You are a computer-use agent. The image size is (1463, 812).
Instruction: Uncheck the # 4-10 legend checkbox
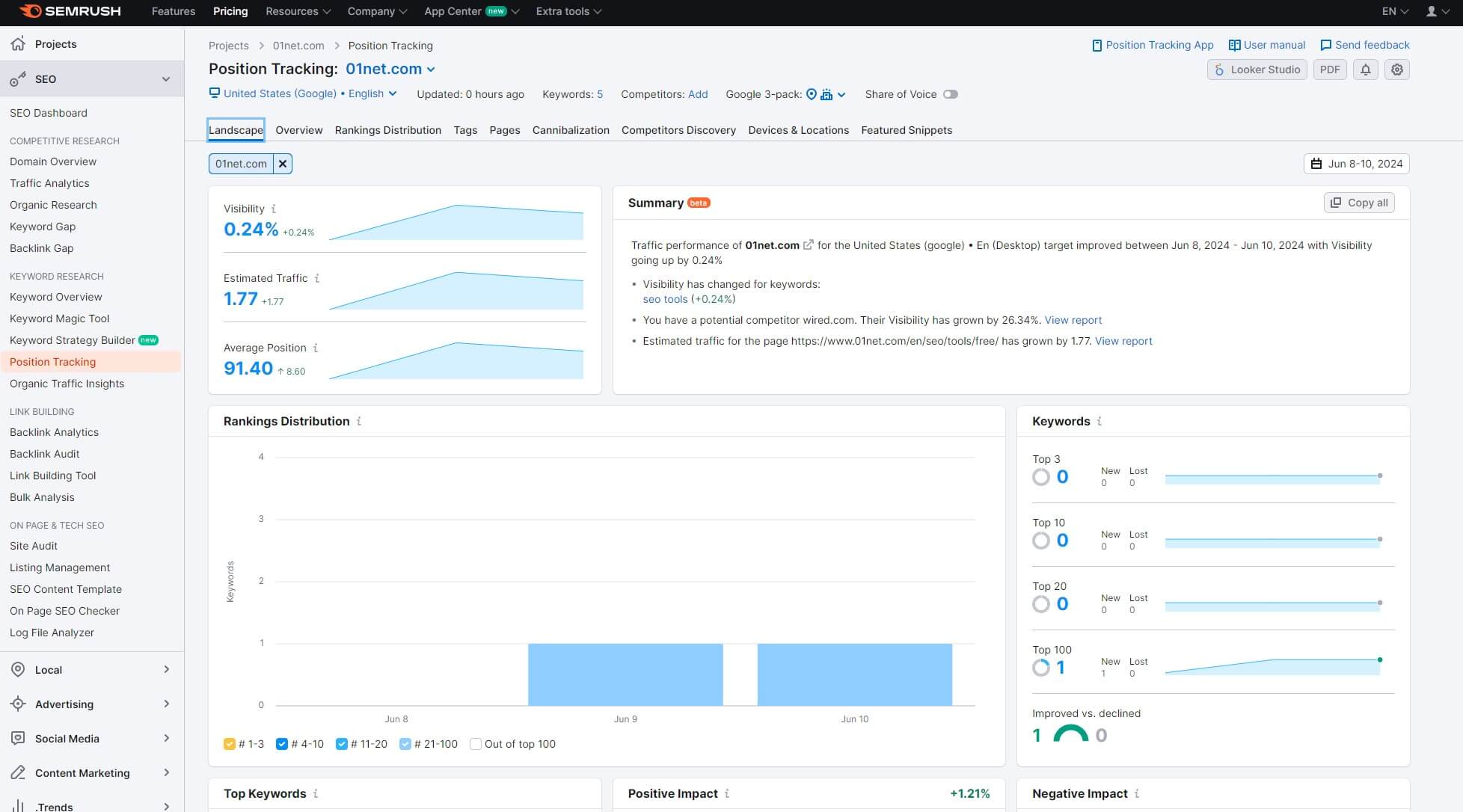pos(282,744)
